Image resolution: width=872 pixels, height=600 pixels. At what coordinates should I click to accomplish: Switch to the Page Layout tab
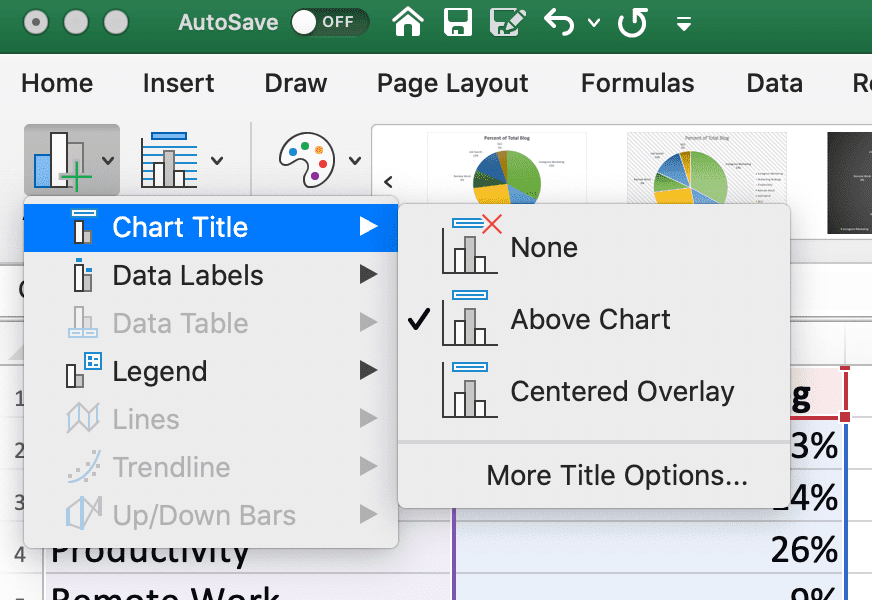point(452,84)
